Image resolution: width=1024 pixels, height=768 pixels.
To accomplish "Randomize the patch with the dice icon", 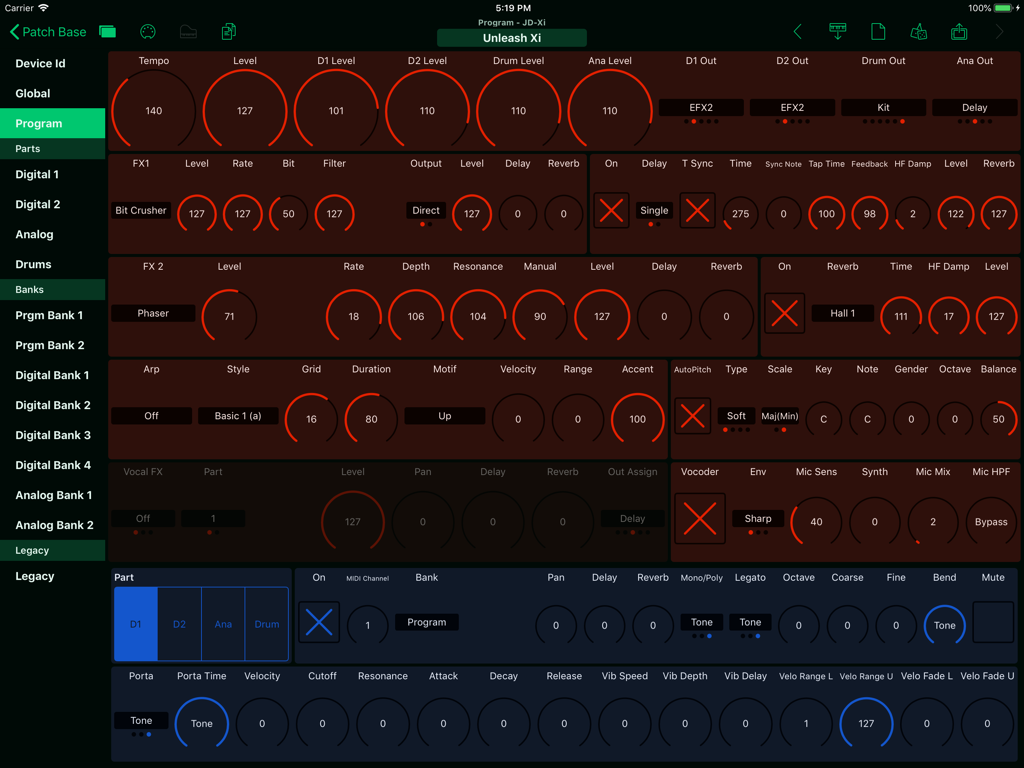I will tap(919, 31).
